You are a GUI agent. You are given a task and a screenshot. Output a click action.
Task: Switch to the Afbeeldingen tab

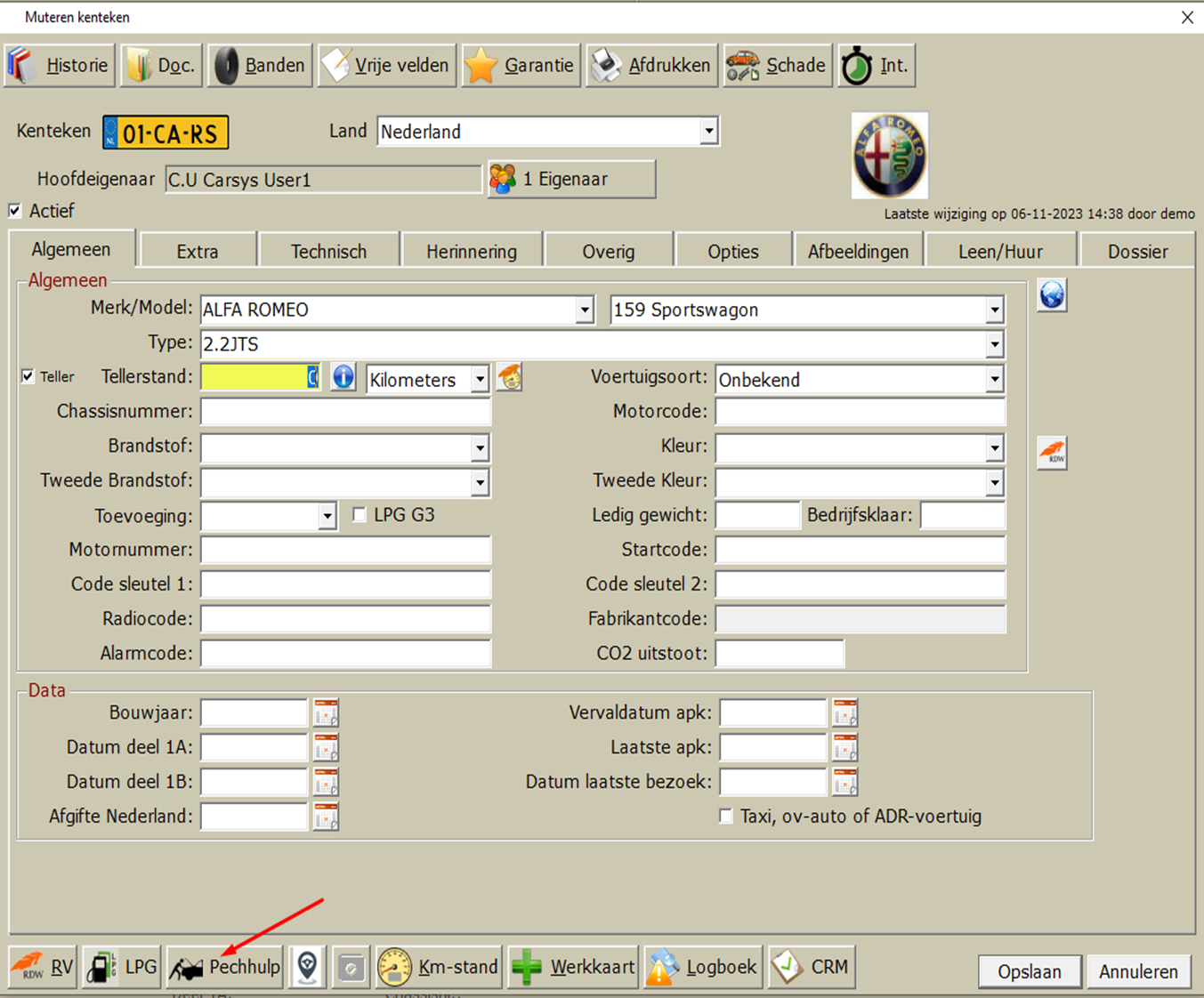(x=858, y=251)
